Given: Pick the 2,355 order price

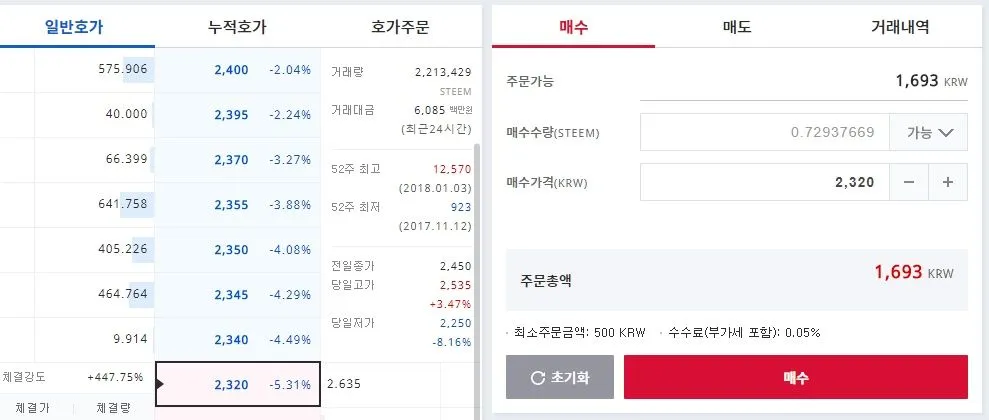Looking at the screenshot, I should coord(238,205).
